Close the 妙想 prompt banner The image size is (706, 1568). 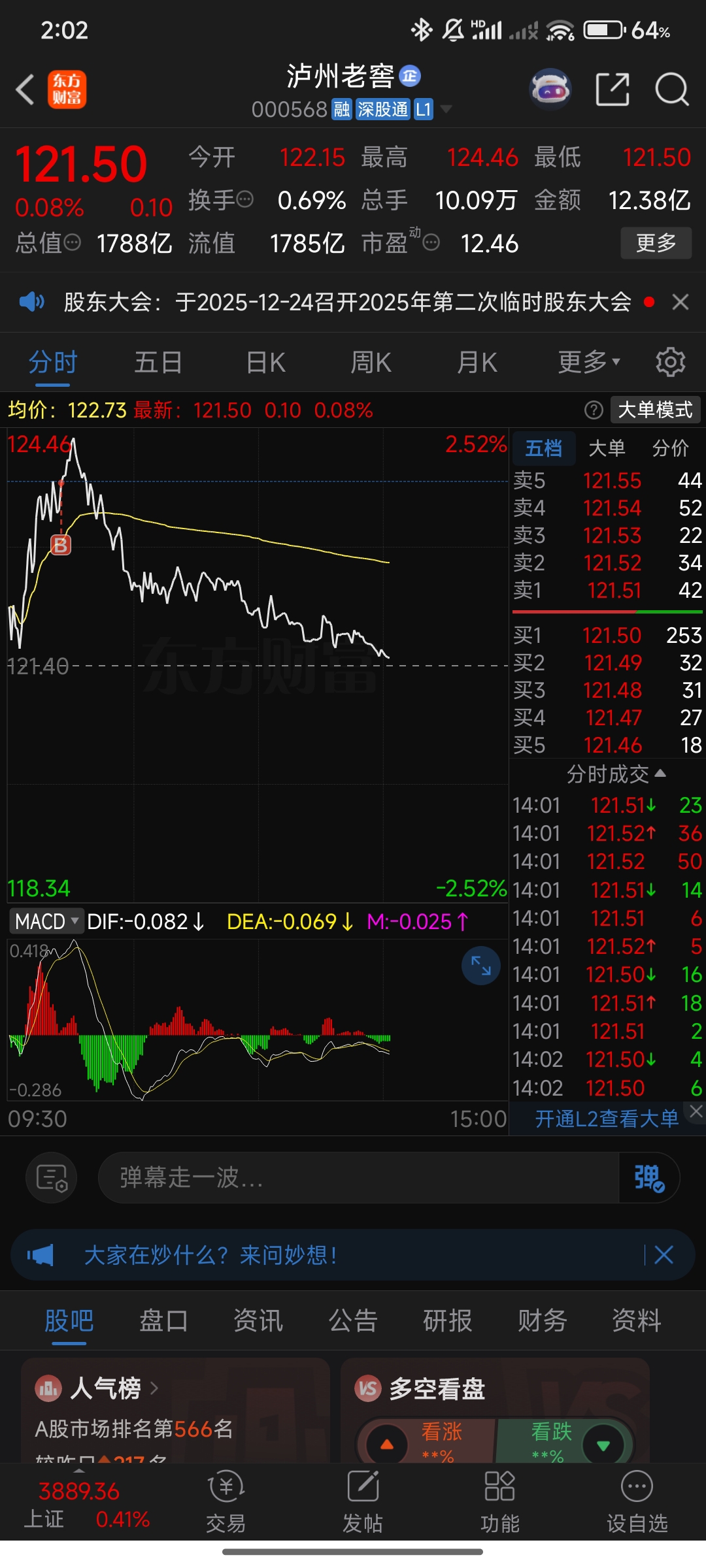coord(664,1254)
